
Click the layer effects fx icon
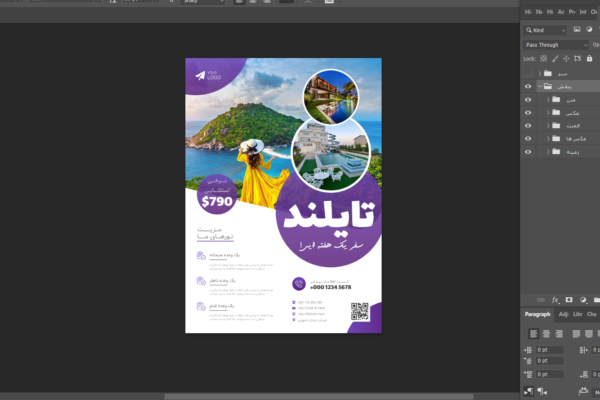[555, 299]
